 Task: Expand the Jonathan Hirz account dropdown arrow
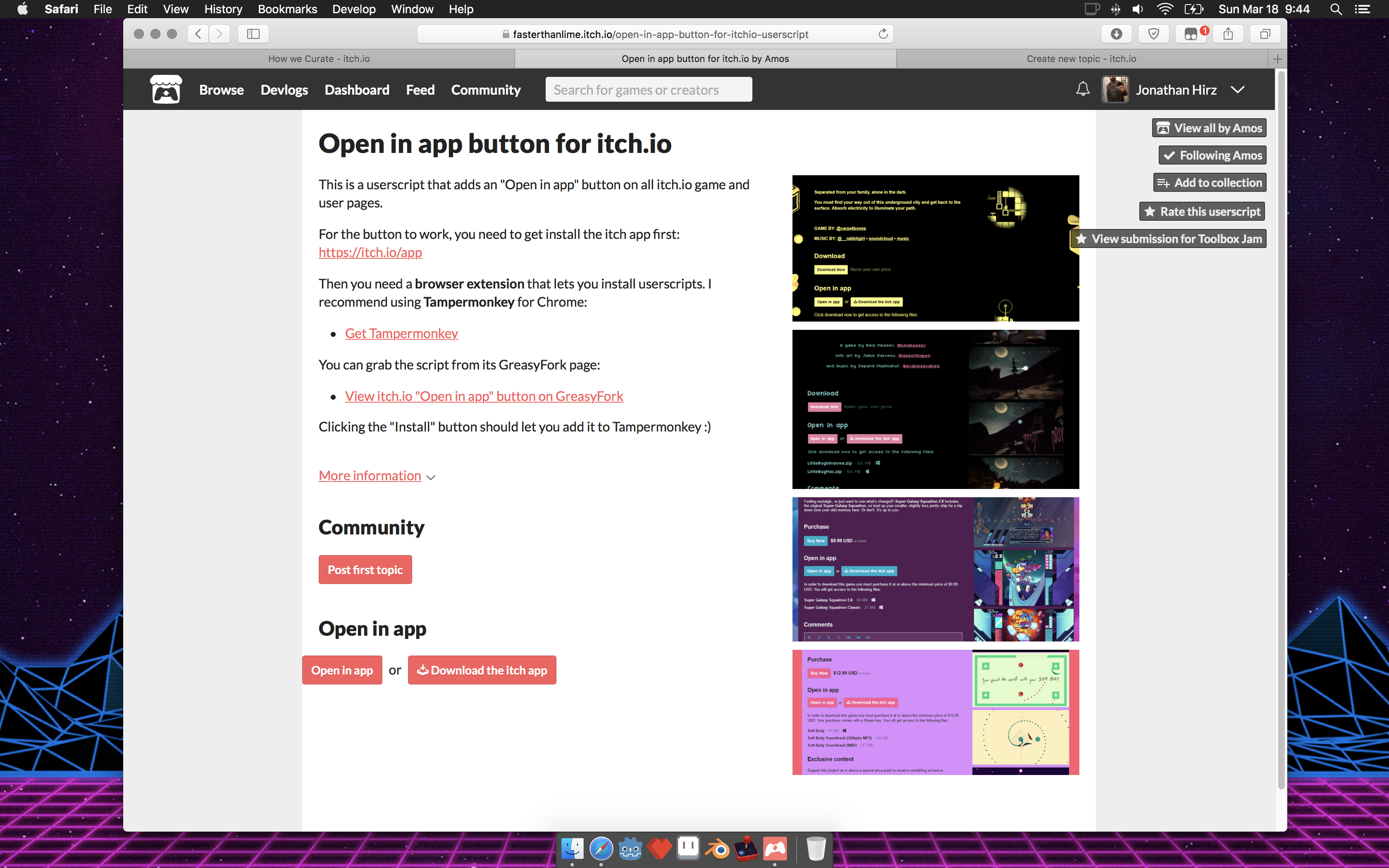pos(1237,90)
